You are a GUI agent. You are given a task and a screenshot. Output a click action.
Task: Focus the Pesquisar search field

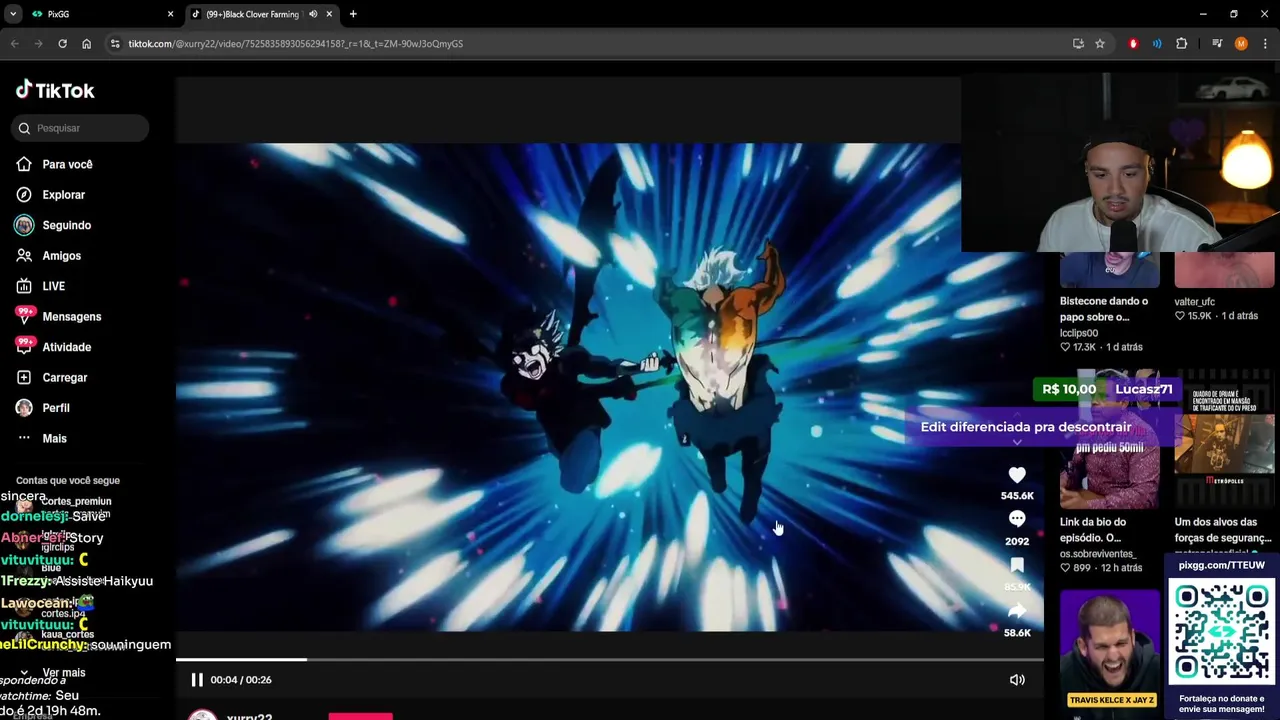(82, 128)
